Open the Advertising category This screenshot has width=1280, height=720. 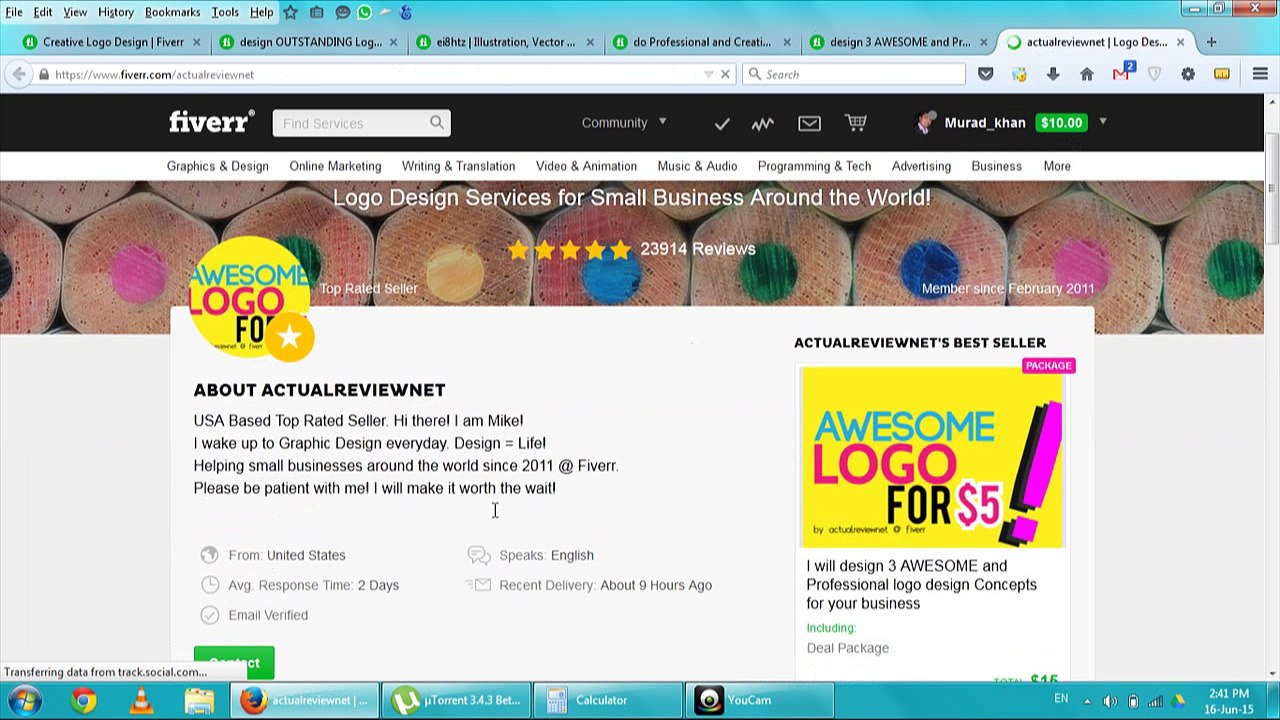pyautogui.click(x=921, y=166)
